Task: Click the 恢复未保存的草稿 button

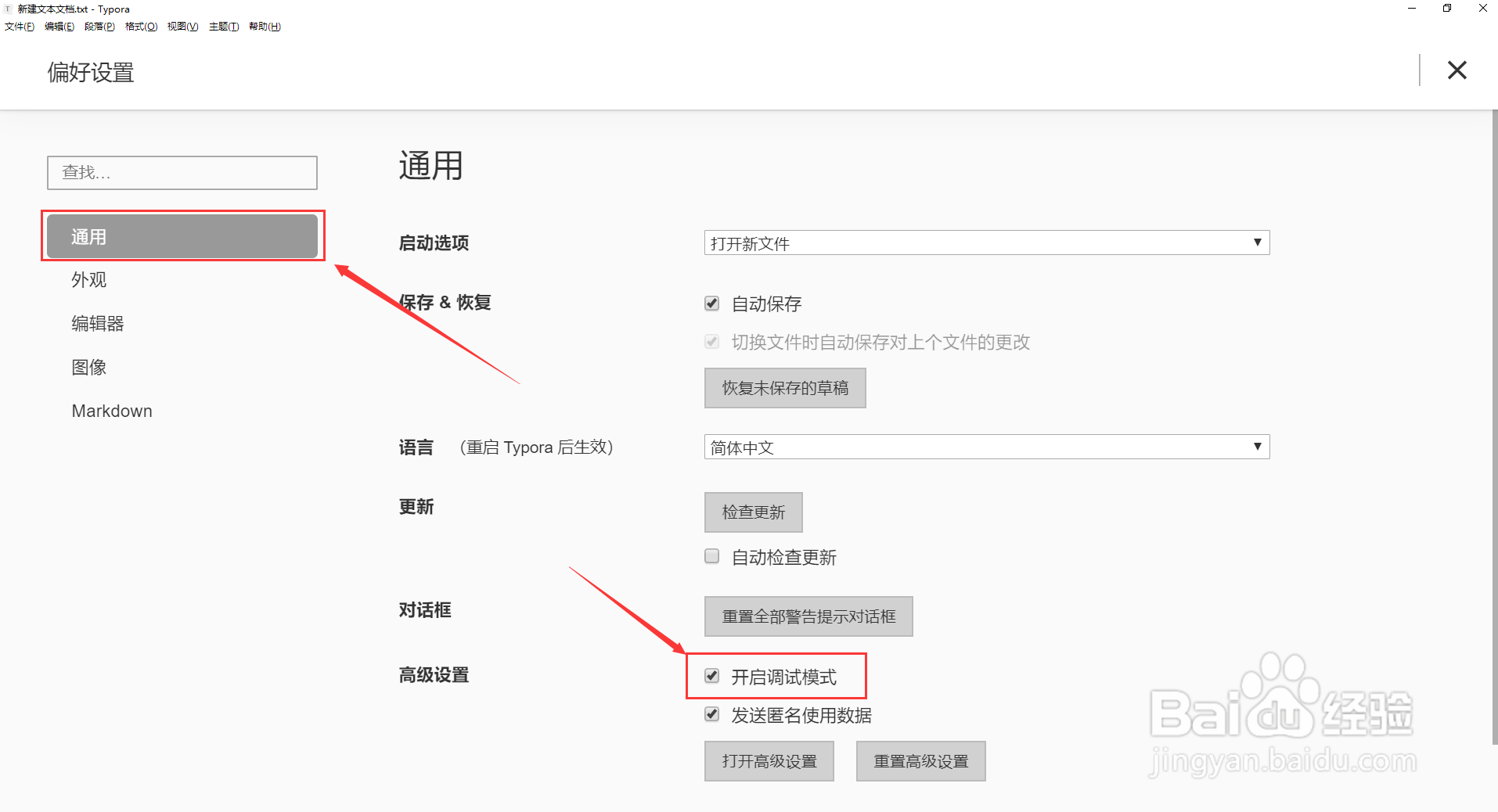Action: [x=785, y=388]
